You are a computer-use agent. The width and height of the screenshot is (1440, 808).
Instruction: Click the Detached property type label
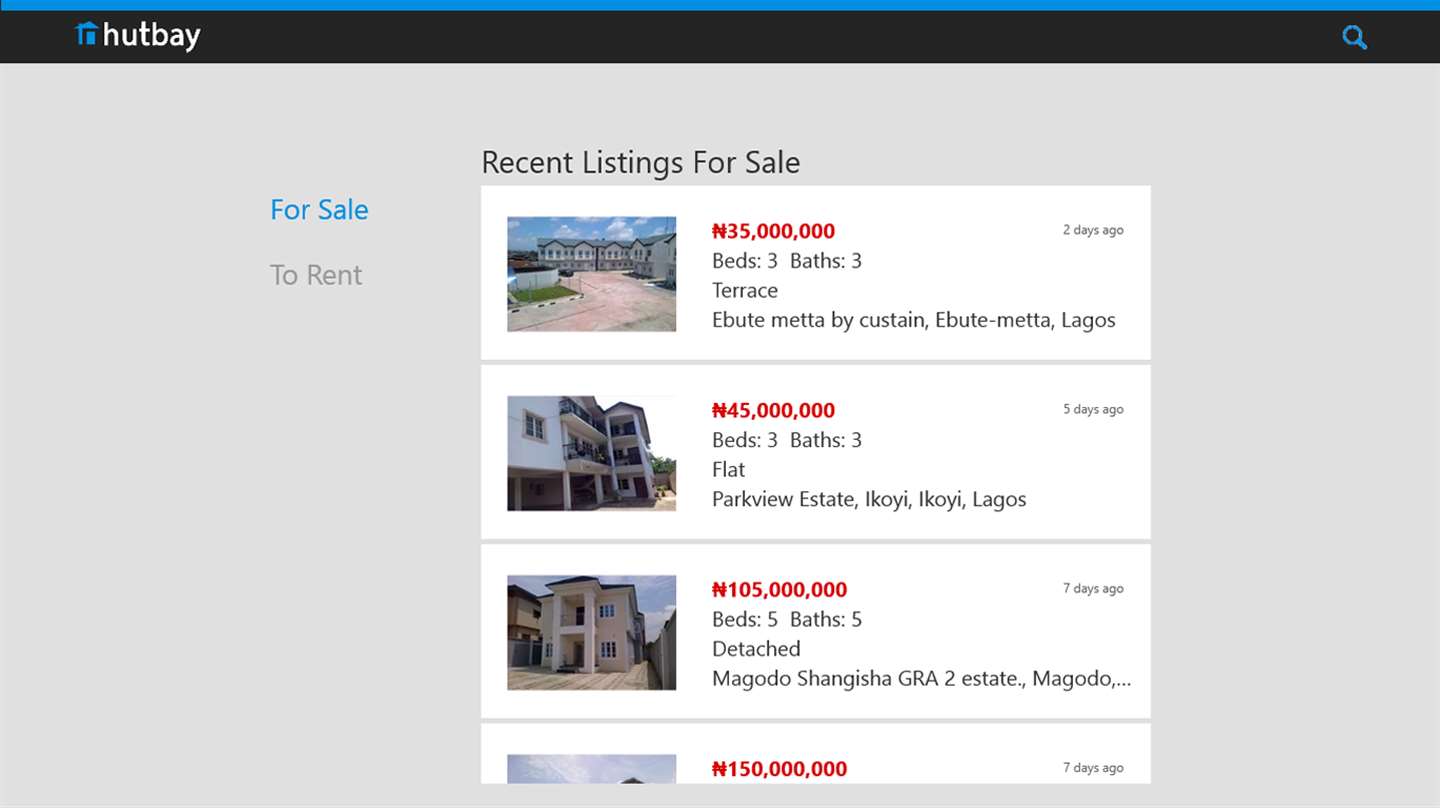(756, 649)
